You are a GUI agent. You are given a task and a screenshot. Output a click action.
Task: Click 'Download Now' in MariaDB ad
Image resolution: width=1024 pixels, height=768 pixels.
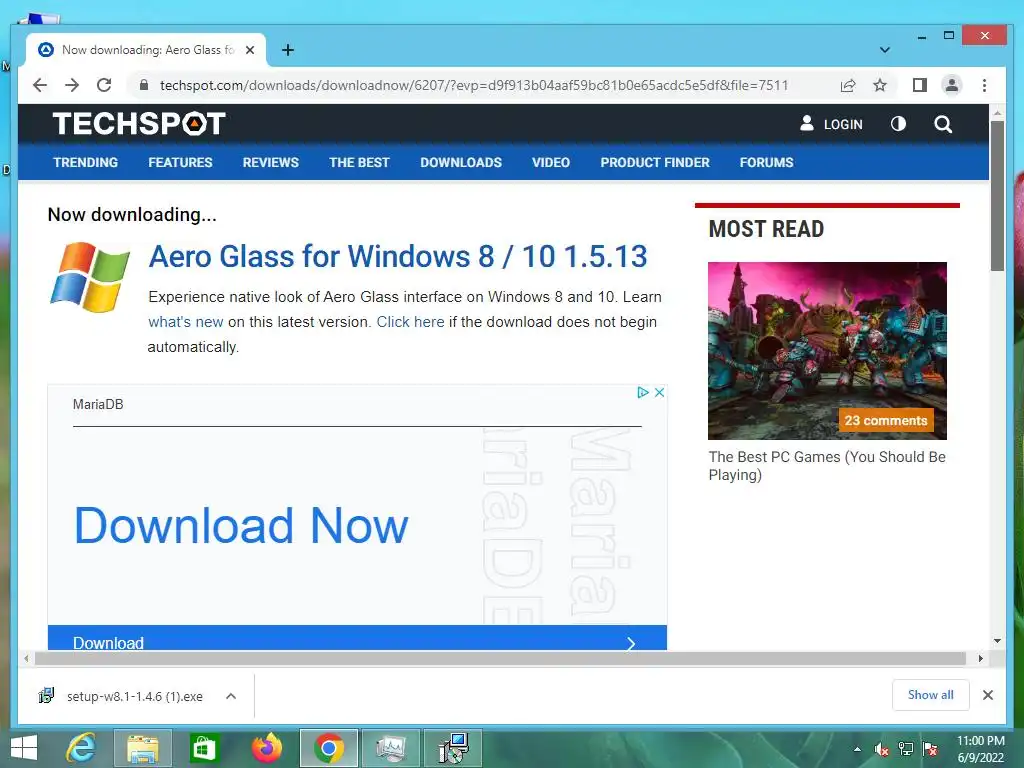(x=241, y=526)
